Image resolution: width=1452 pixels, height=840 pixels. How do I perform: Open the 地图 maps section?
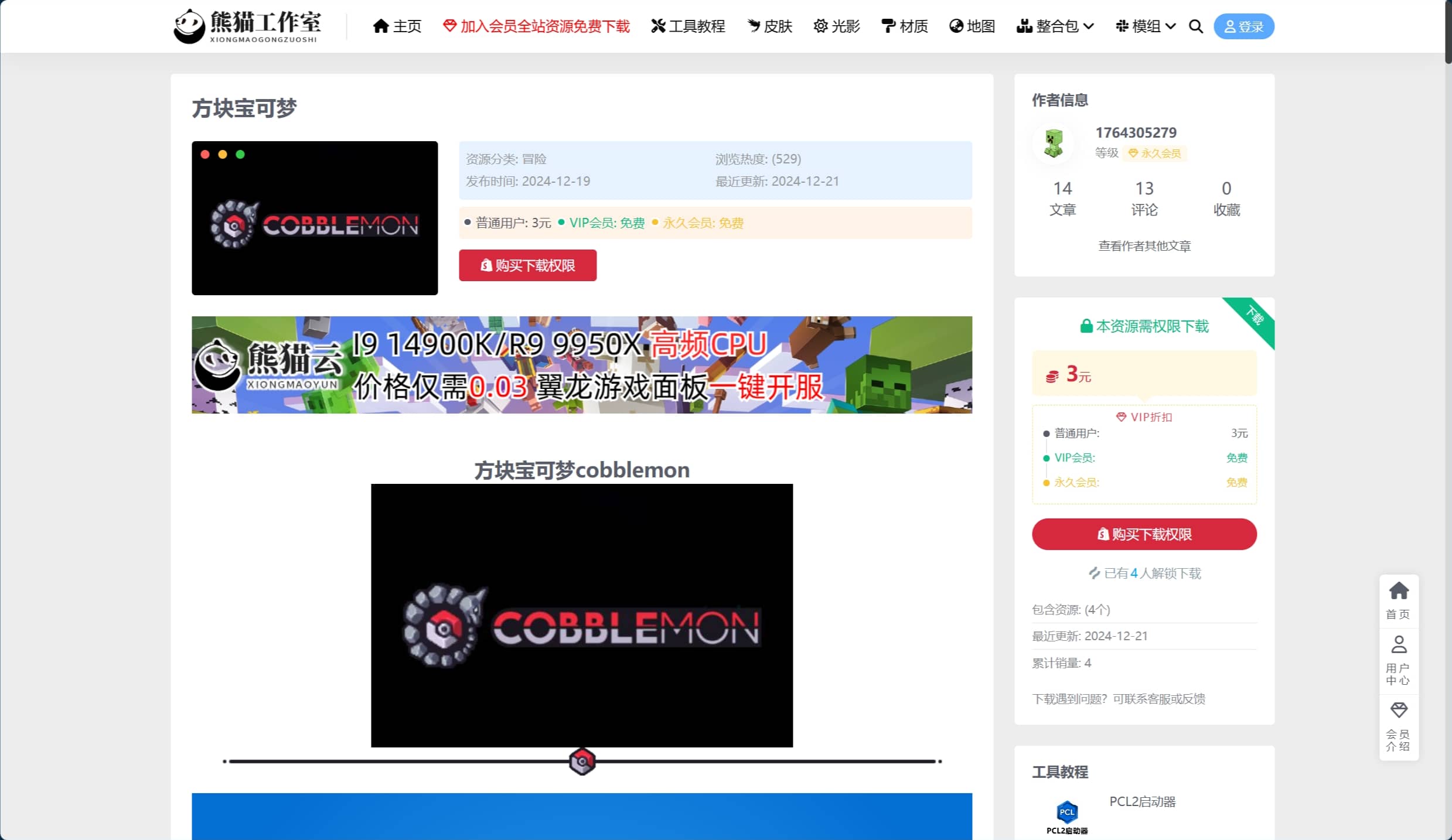[x=972, y=26]
